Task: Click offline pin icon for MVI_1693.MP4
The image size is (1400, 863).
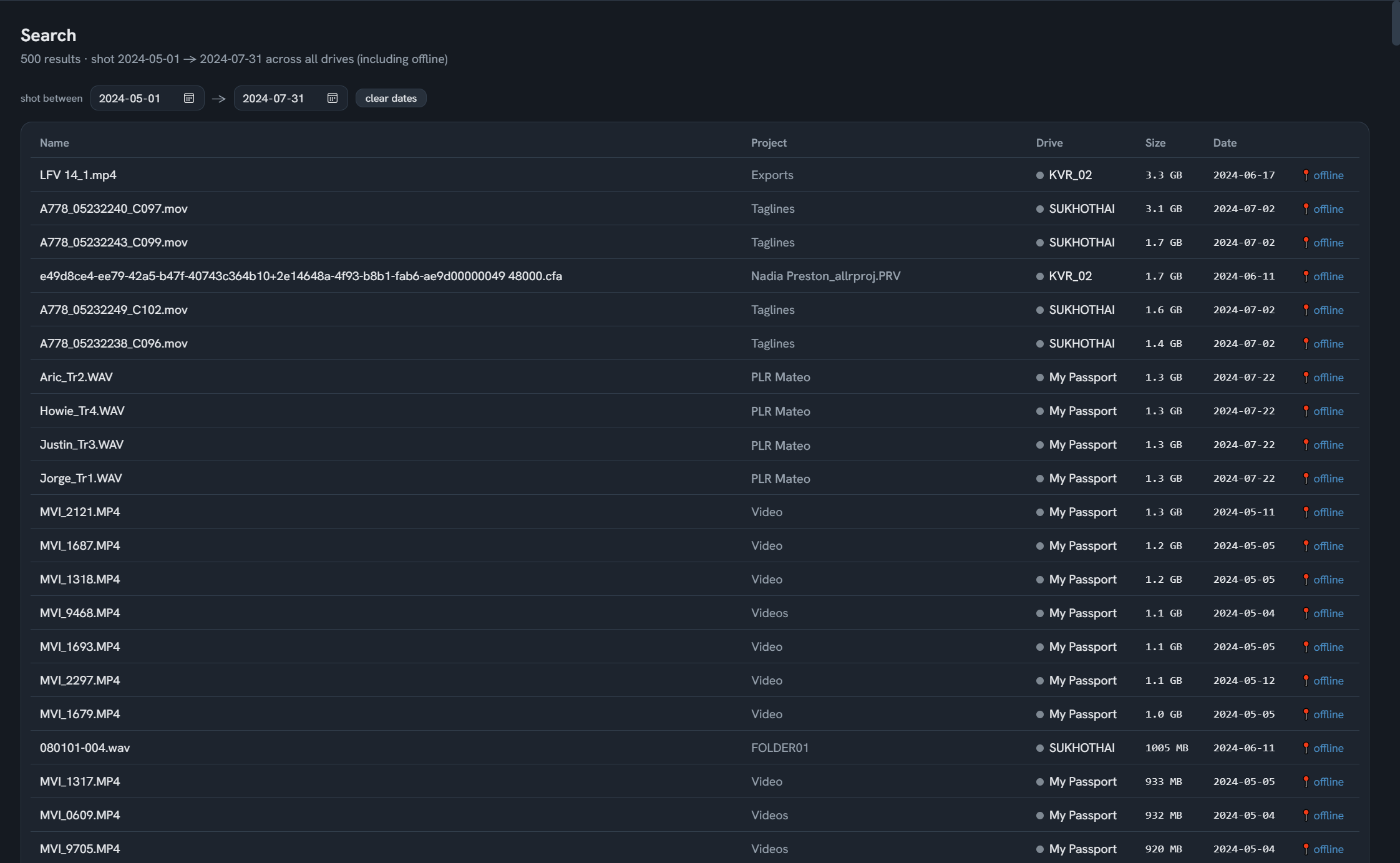Action: coord(1306,647)
